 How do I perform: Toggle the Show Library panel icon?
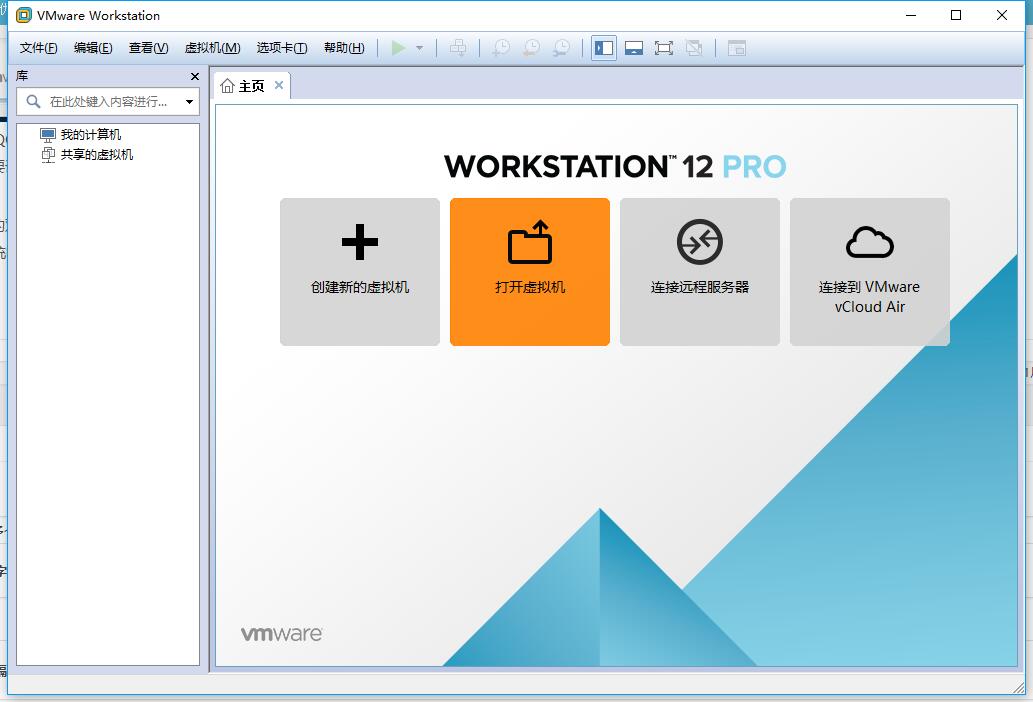tap(604, 48)
